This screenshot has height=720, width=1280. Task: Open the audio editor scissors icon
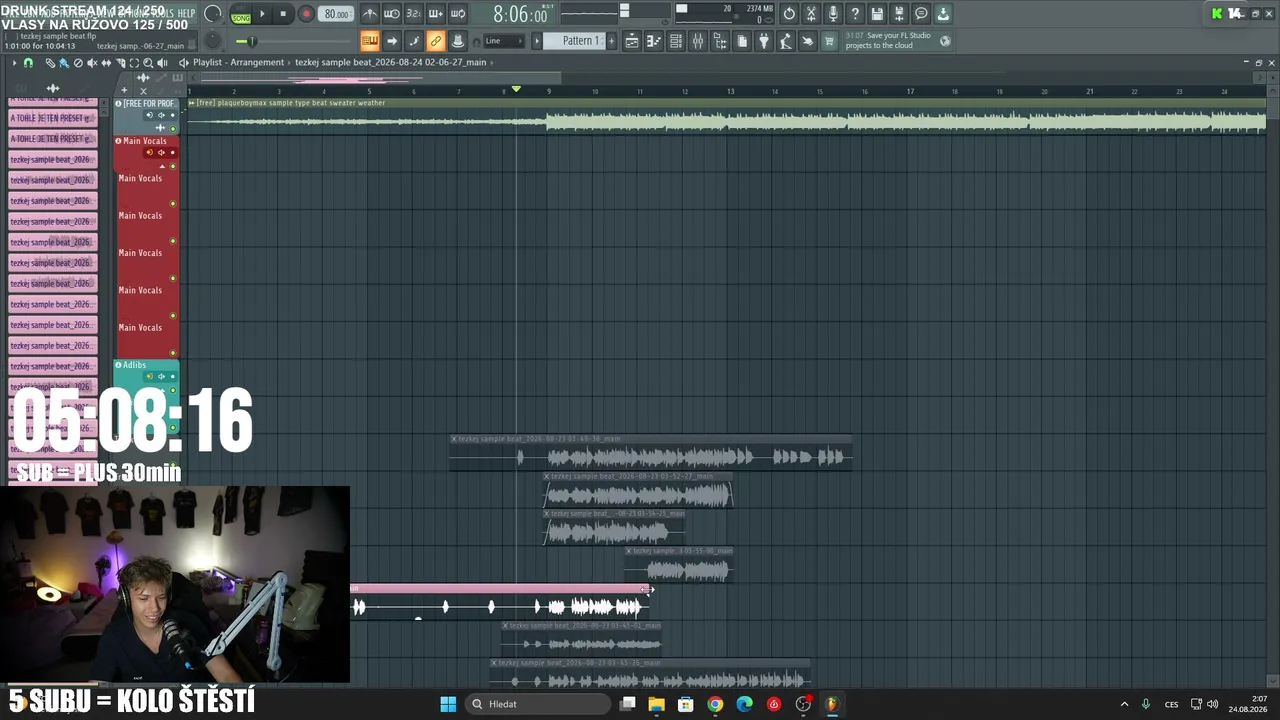[x=811, y=14]
